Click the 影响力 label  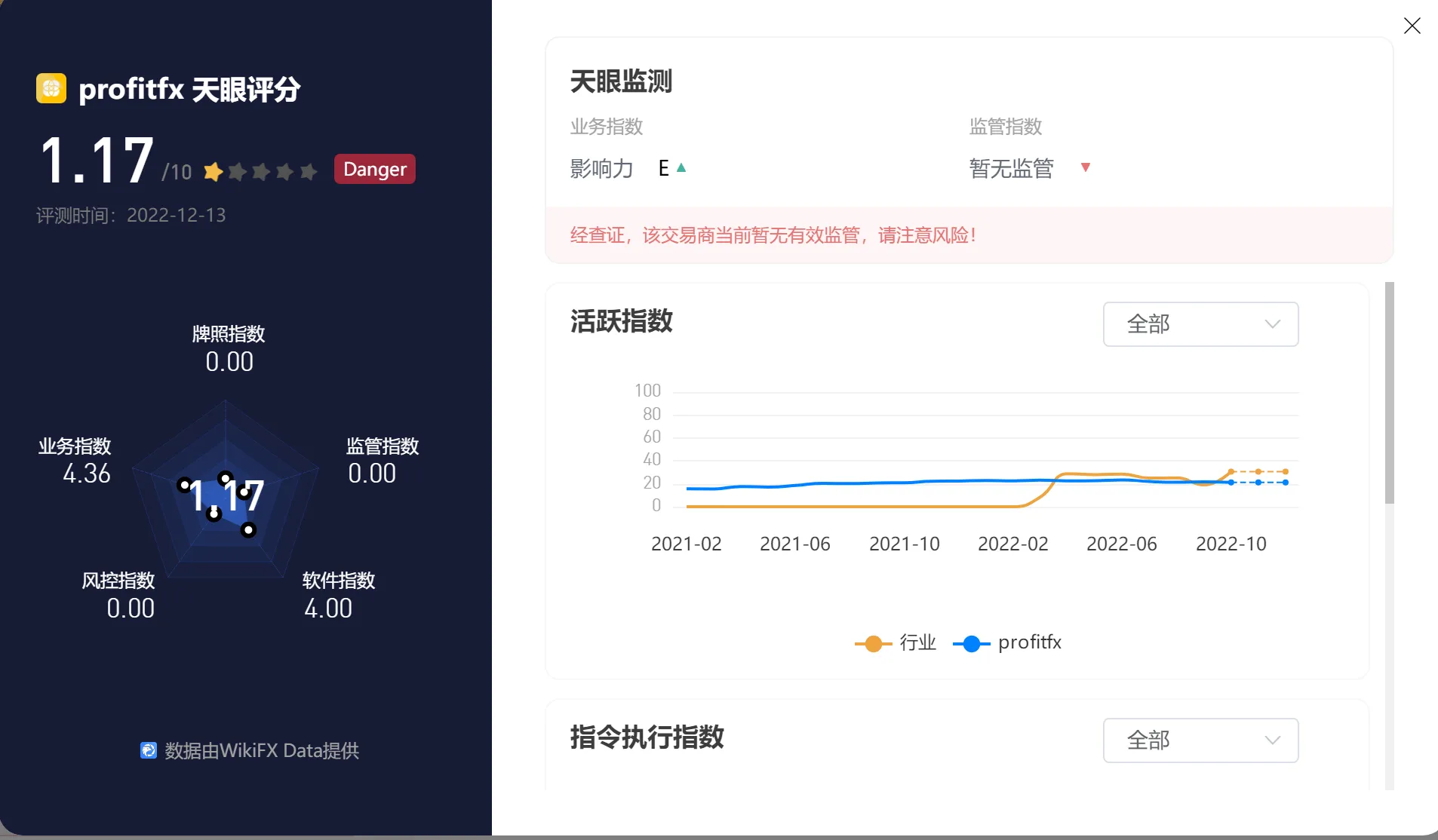click(601, 168)
